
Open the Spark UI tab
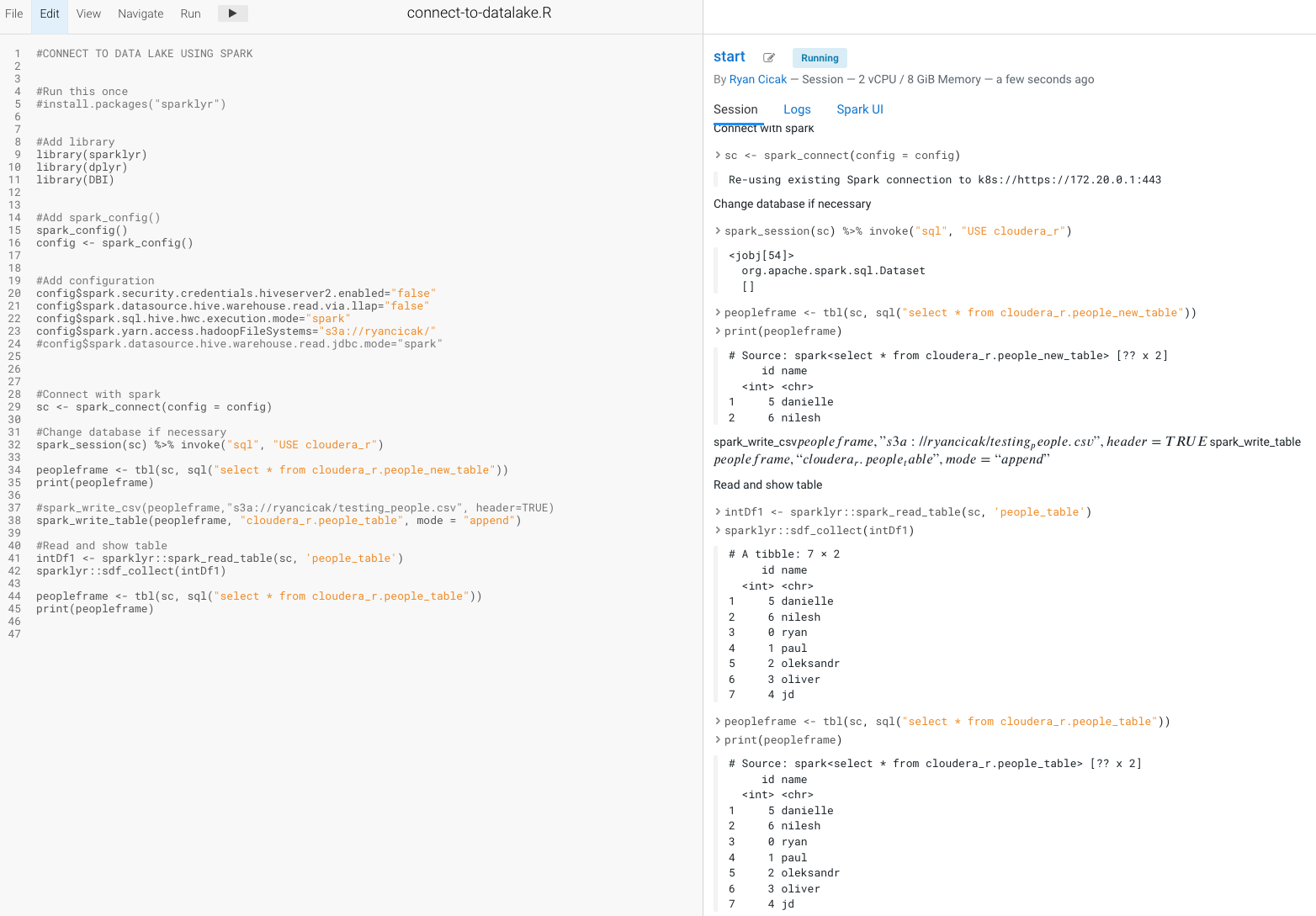859,109
